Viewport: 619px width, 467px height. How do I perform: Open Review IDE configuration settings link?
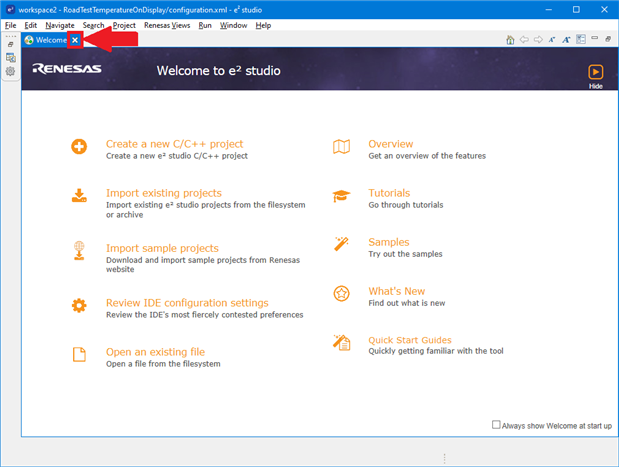point(187,303)
